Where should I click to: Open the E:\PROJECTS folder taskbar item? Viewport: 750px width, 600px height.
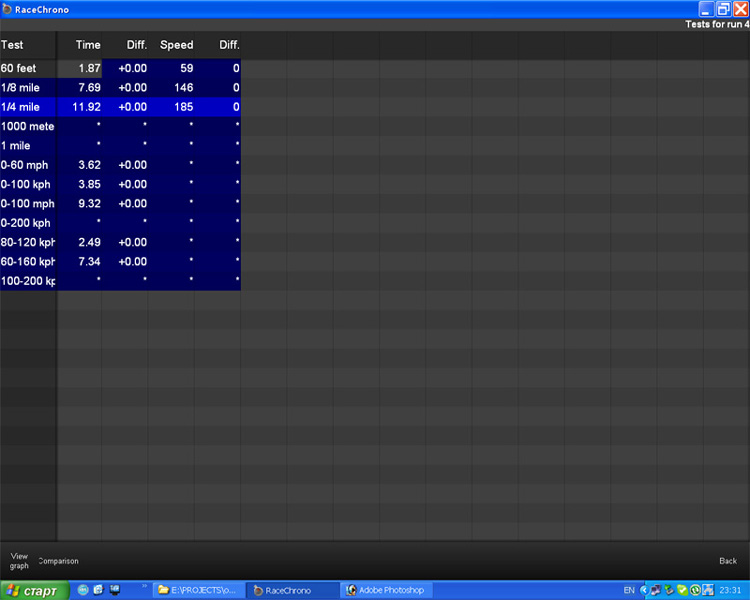tap(197, 590)
